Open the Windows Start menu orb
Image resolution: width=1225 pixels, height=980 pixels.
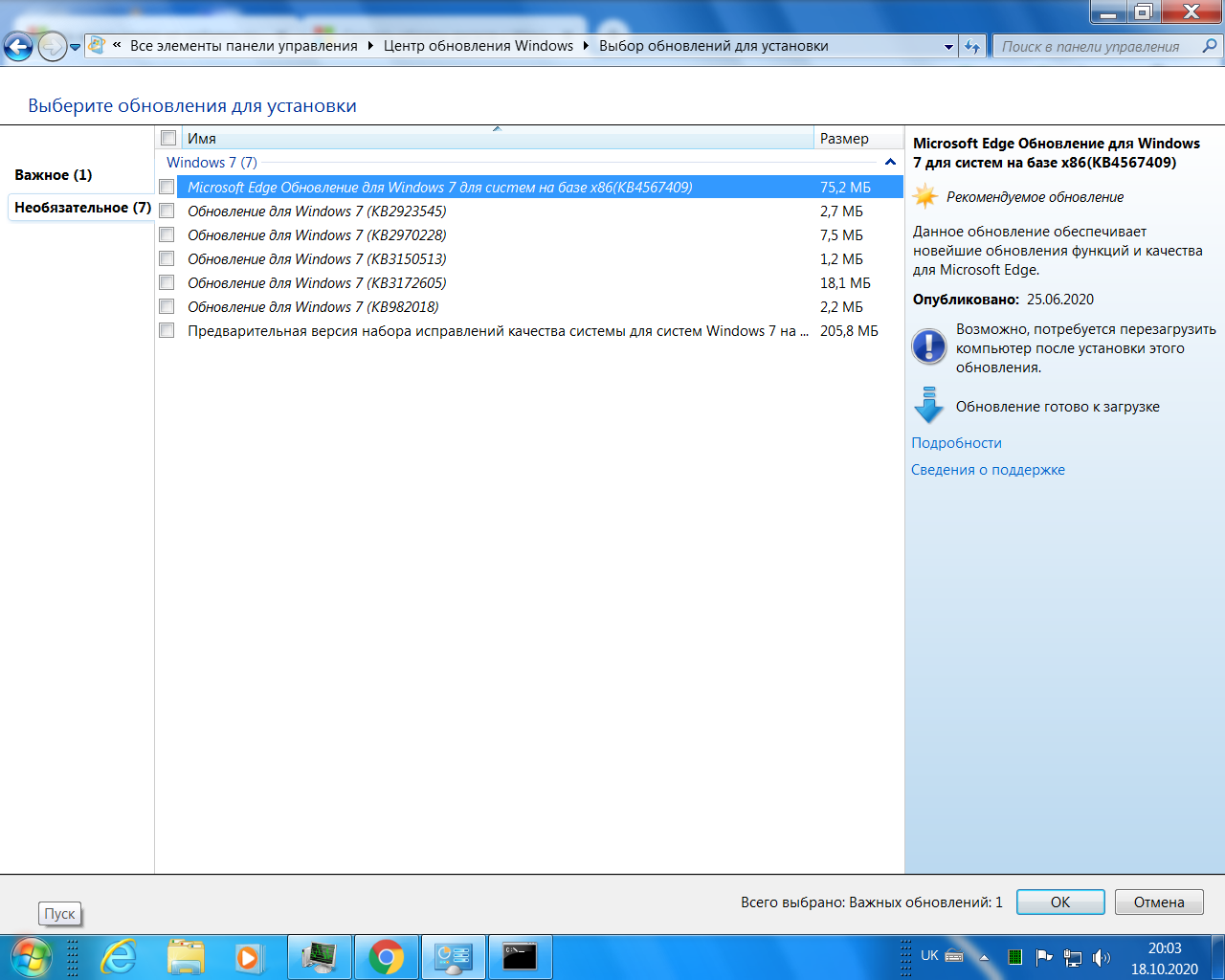pos(31,957)
